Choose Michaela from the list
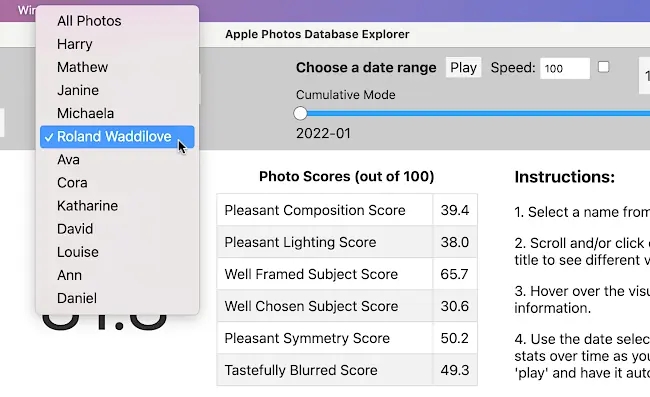 (117, 114)
